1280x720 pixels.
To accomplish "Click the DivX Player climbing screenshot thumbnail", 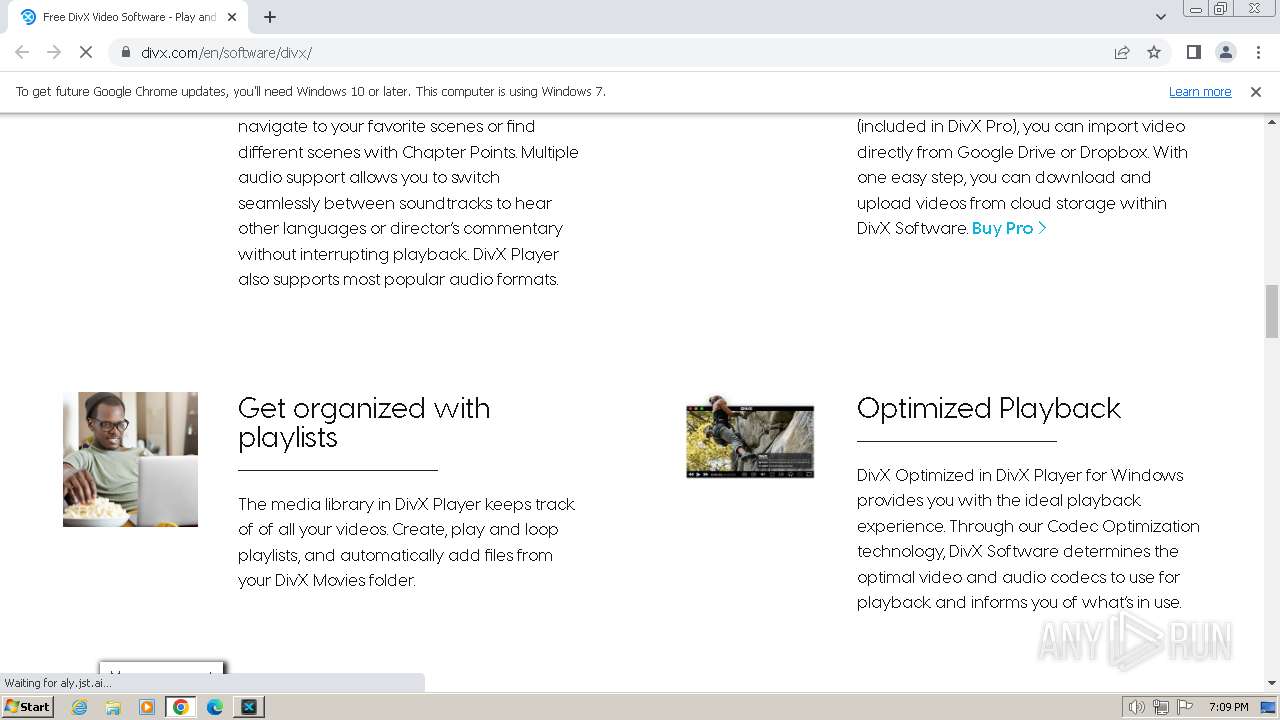I will (x=750, y=437).
